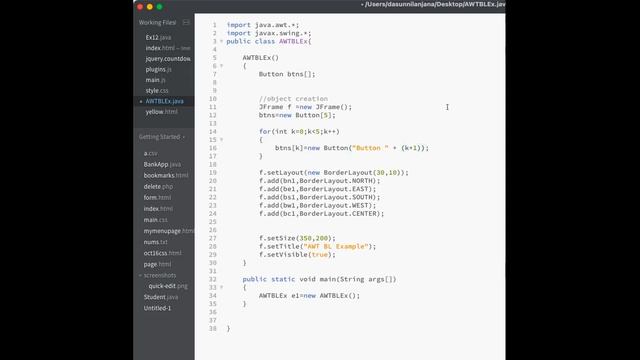
Task: Click "public static void main" on line 32
Action: (289, 279)
